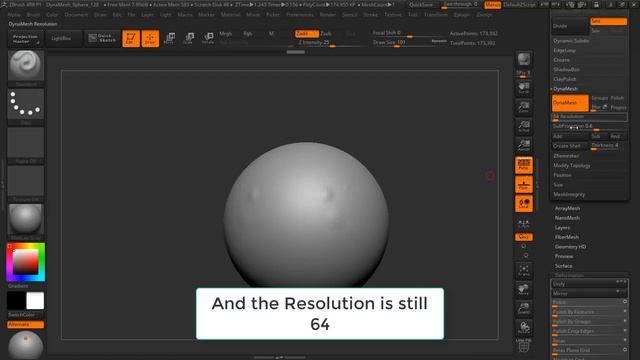Open the Document menu
This screenshot has width=640, height=360.
76,15
